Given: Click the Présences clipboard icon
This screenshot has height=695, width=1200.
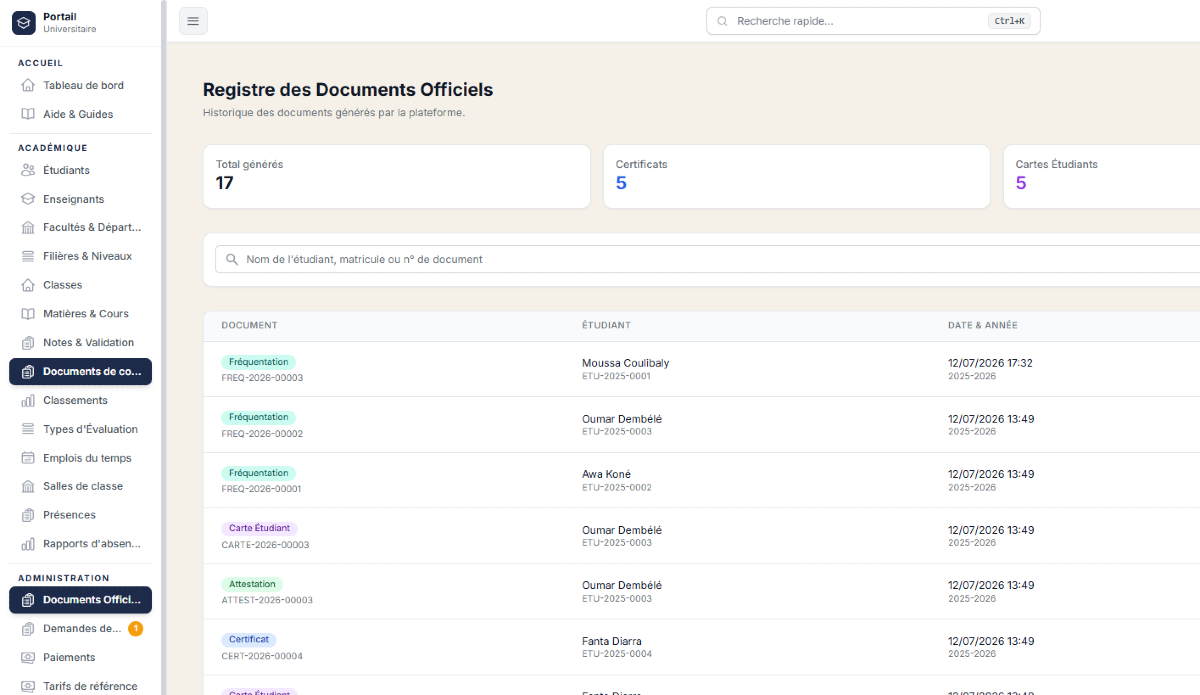Looking at the screenshot, I should 28,515.
